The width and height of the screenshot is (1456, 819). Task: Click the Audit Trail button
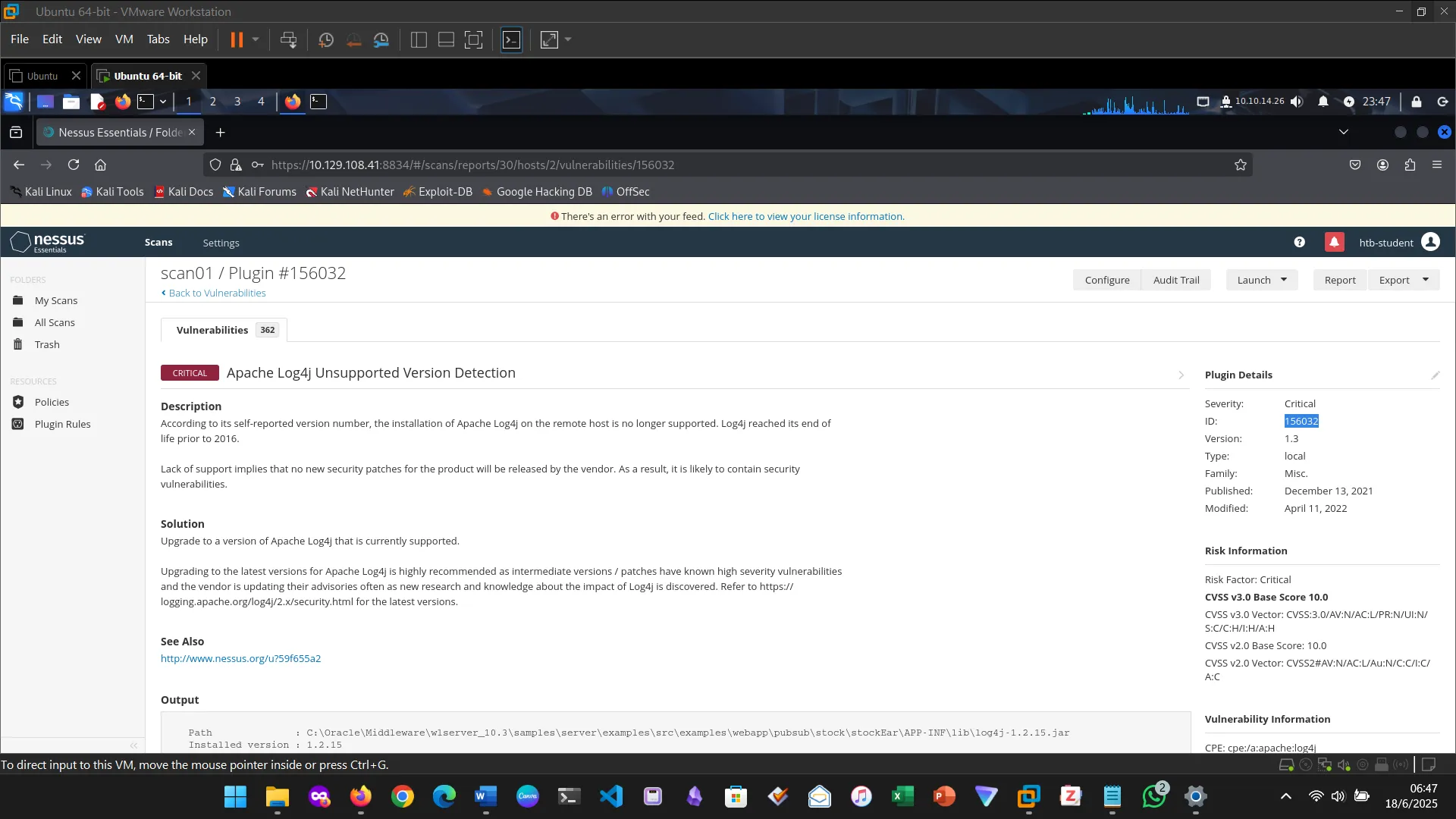point(1176,280)
